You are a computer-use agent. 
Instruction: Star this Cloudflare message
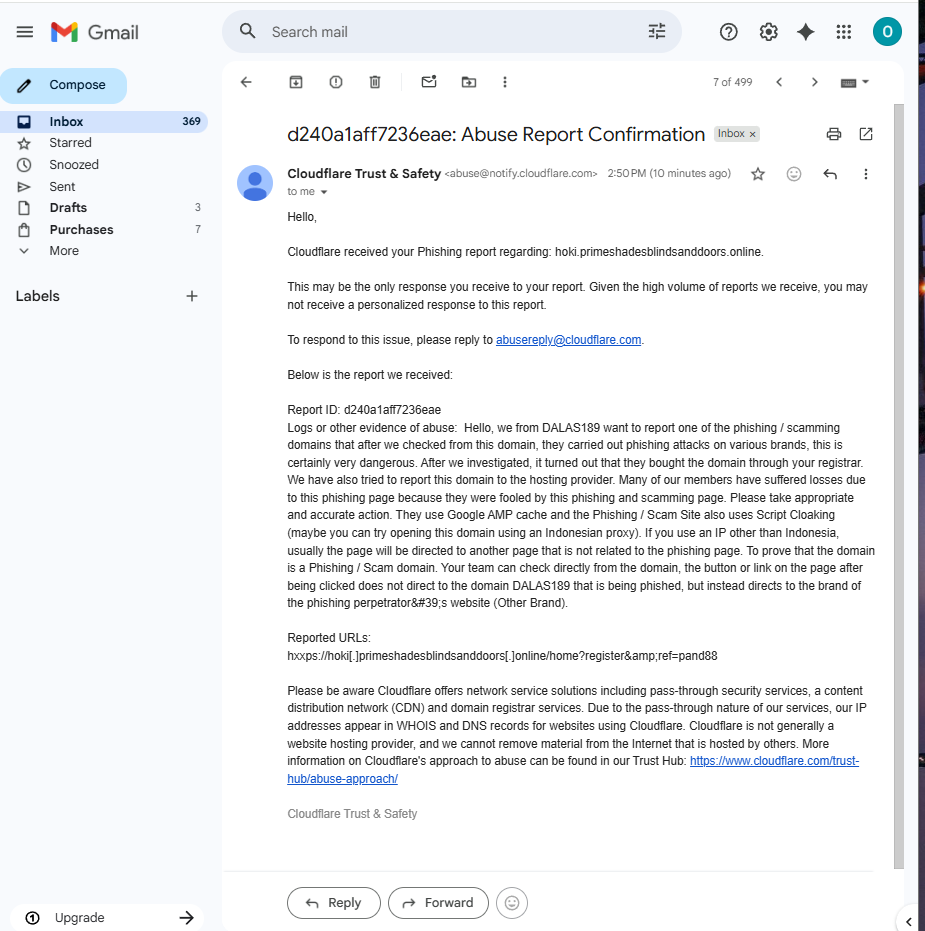(x=758, y=174)
